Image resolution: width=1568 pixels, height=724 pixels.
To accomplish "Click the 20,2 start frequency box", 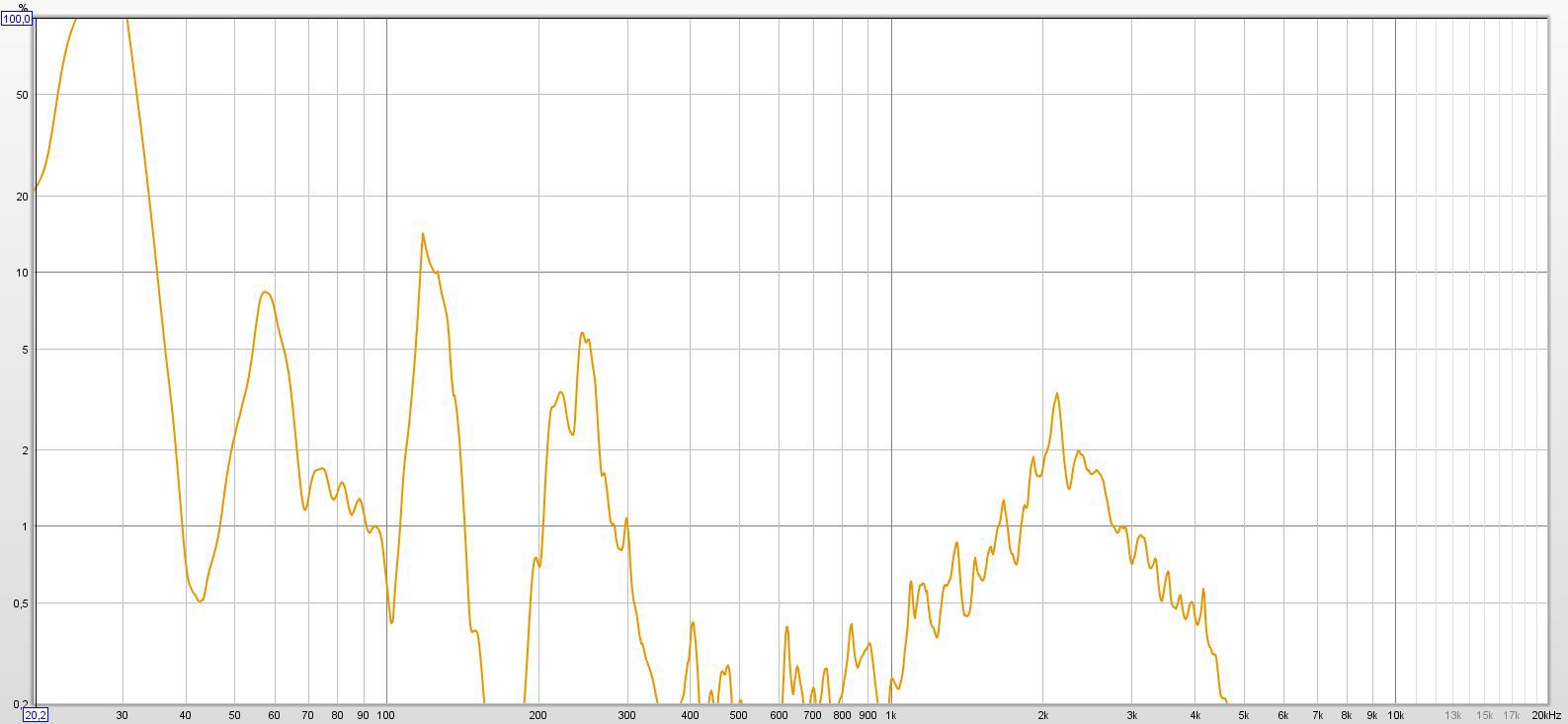I will pyautogui.click(x=35, y=715).
